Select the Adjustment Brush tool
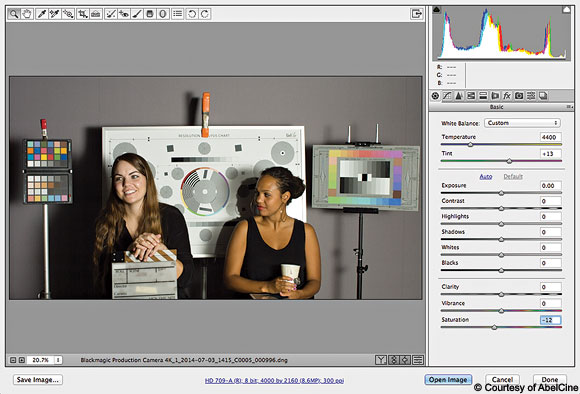580x394 pixels. tap(137, 14)
